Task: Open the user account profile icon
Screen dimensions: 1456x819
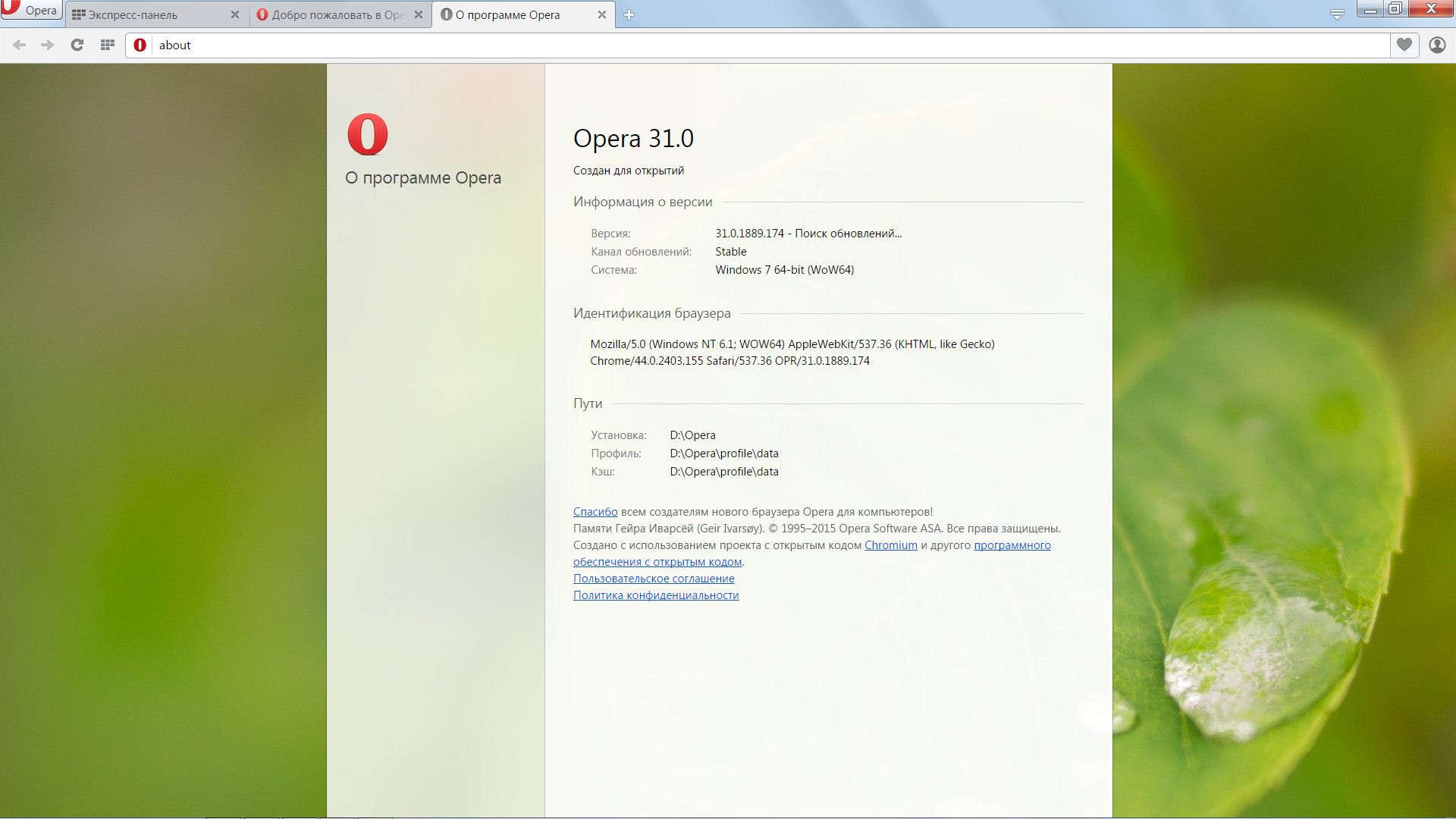Action: tap(1437, 45)
